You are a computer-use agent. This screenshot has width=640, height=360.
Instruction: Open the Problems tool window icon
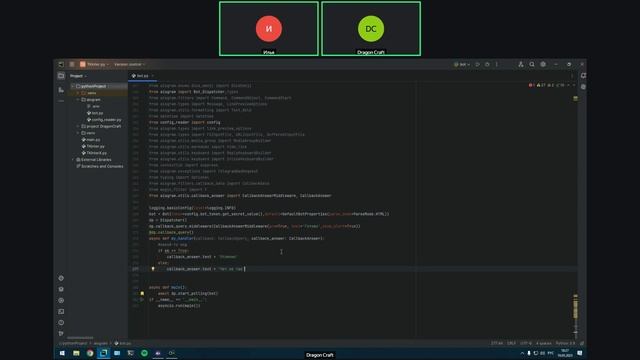click(61, 322)
